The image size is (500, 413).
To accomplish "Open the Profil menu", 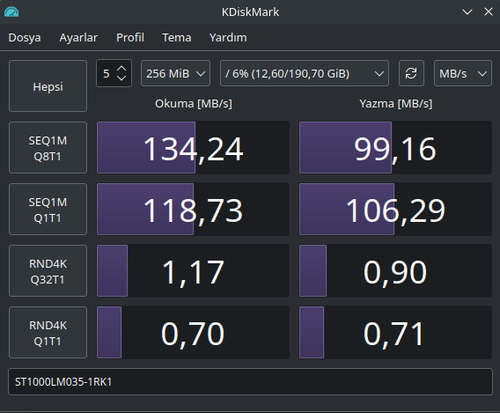I will click(130, 38).
